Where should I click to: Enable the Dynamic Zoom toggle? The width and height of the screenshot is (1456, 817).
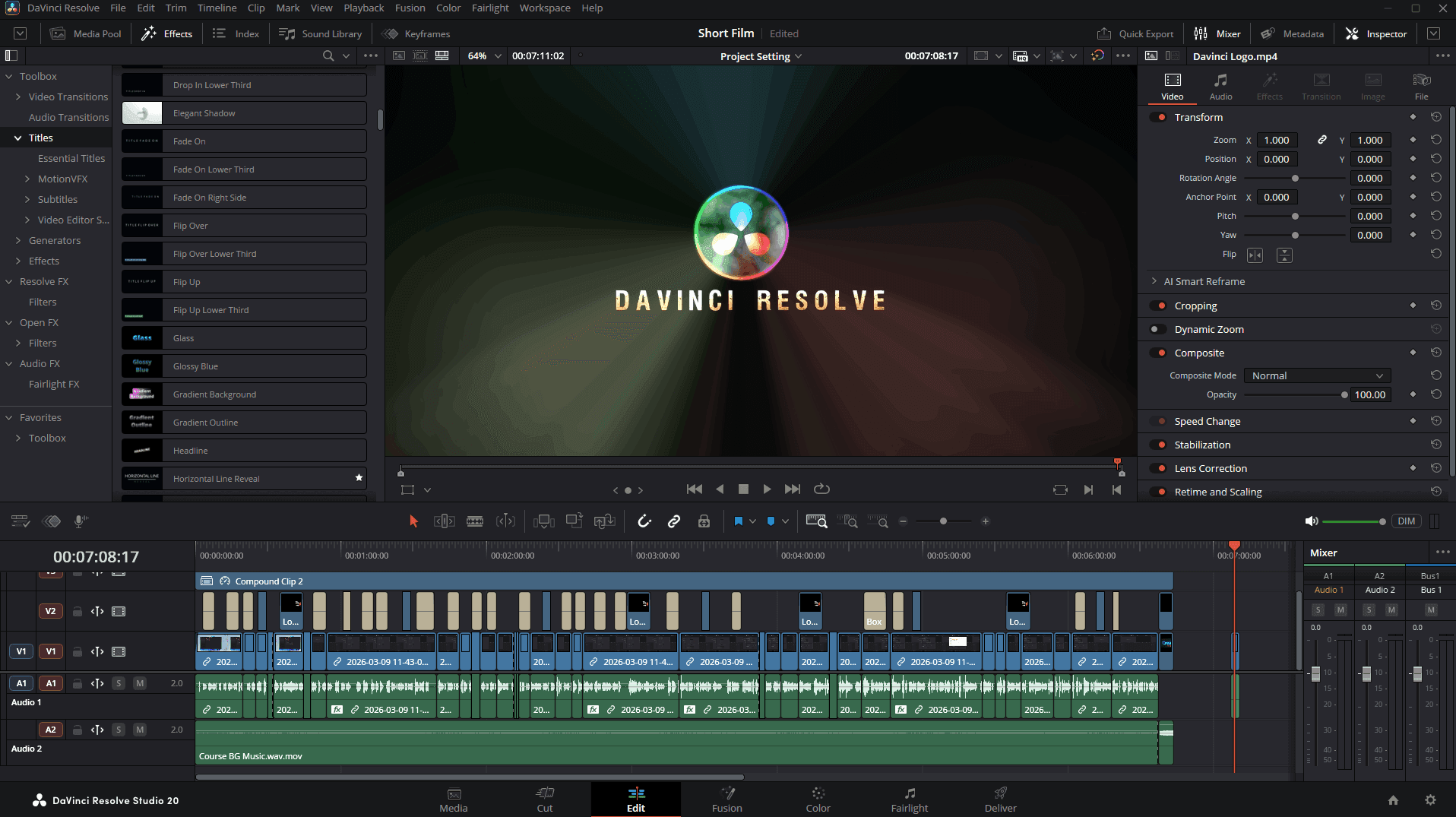tap(1158, 329)
